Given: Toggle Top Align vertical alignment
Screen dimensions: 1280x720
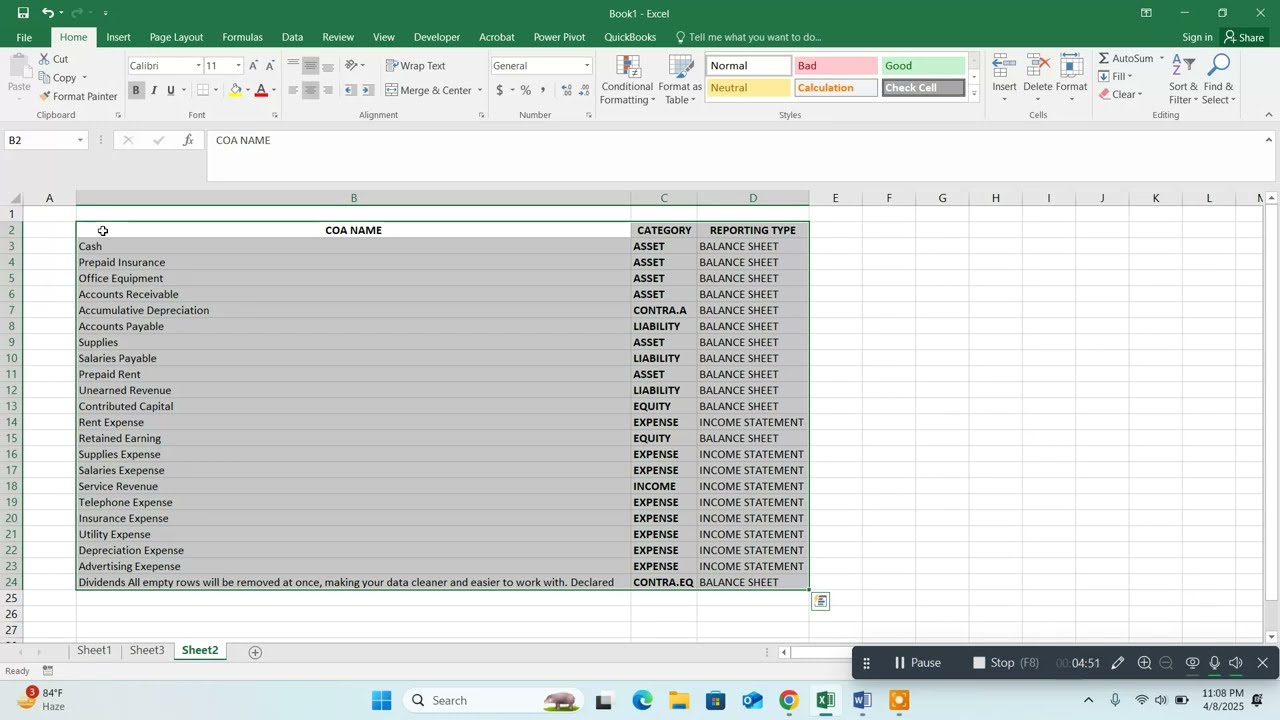Looking at the screenshot, I should click(293, 65).
